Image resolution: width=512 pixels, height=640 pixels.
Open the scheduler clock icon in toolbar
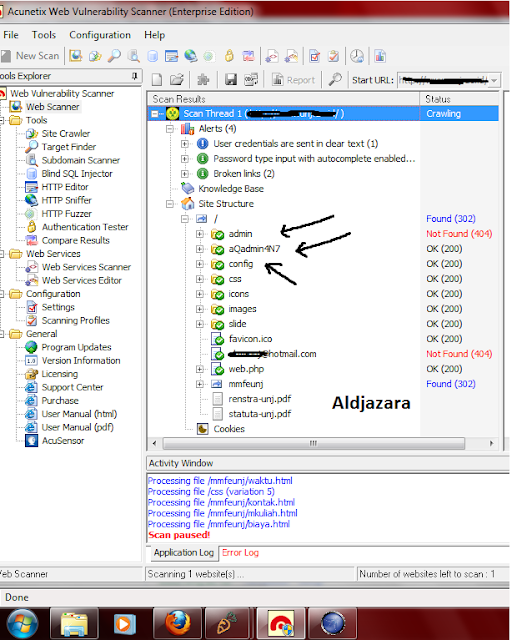tap(357, 56)
